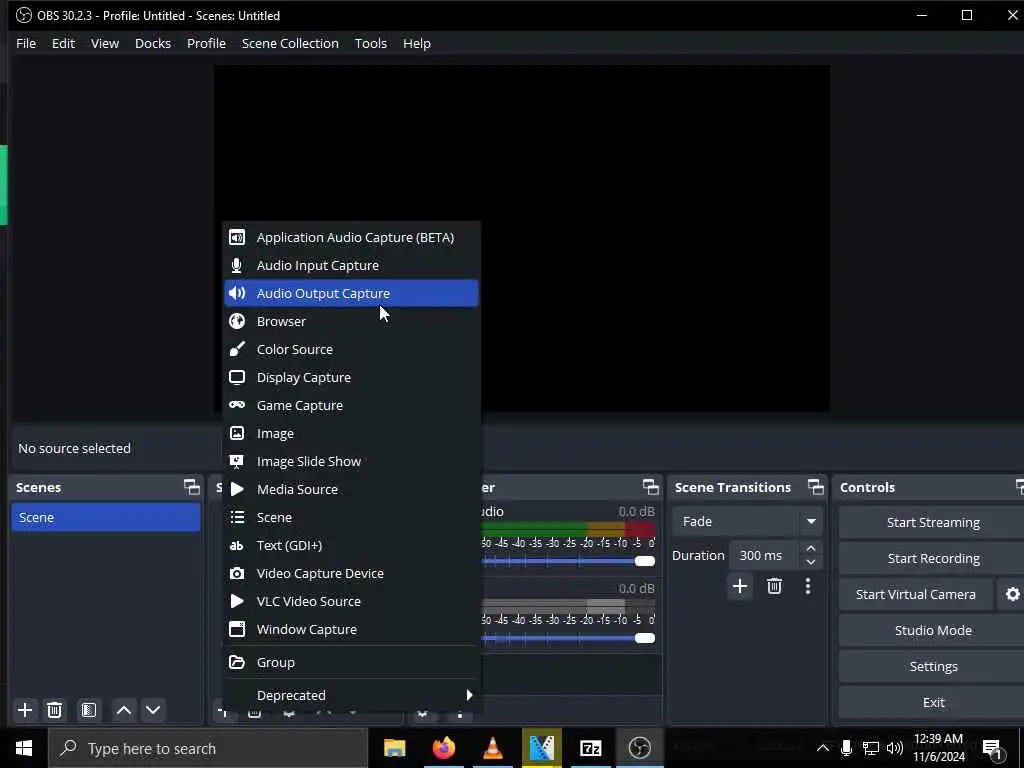Screen dimensions: 1024x768
Task: Open the Edit menu
Action: [63, 43]
